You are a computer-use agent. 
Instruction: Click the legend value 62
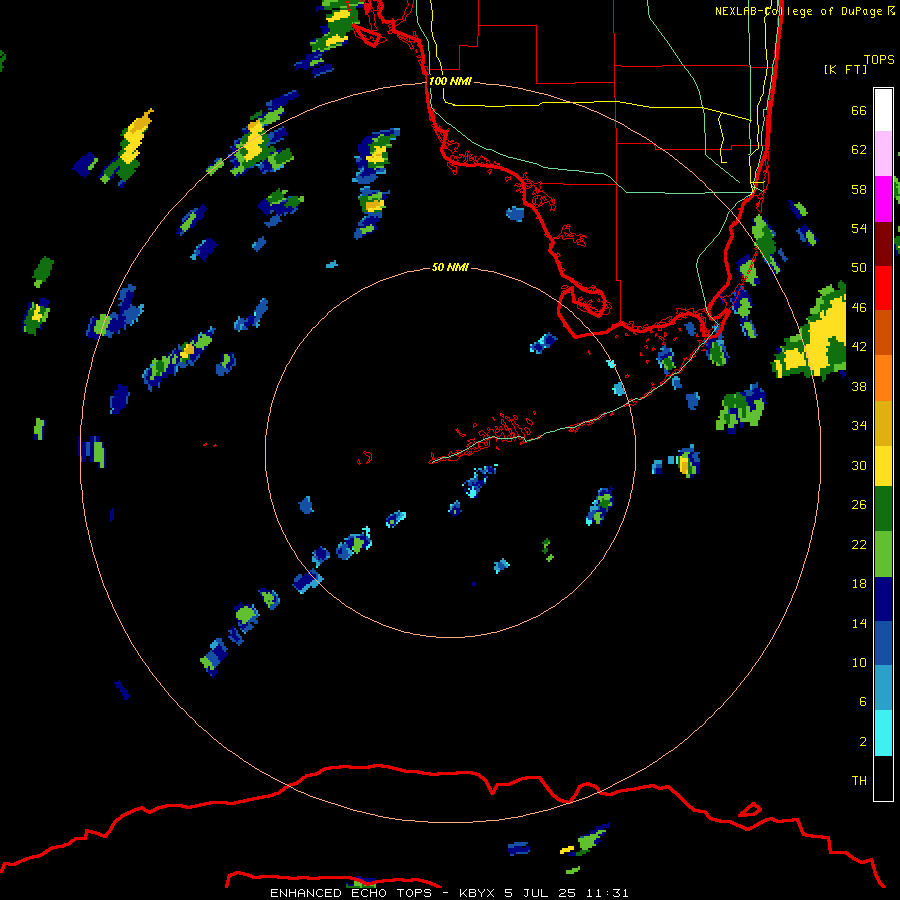pos(859,150)
